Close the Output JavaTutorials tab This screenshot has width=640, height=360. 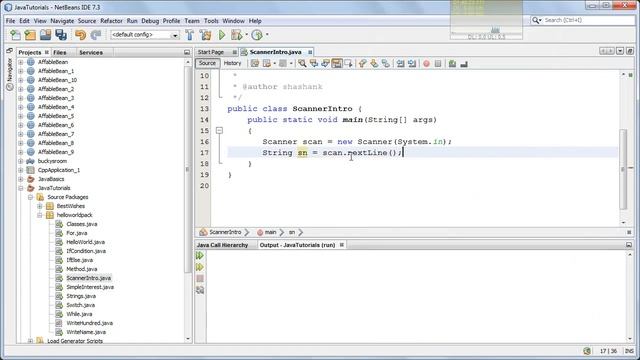342,245
